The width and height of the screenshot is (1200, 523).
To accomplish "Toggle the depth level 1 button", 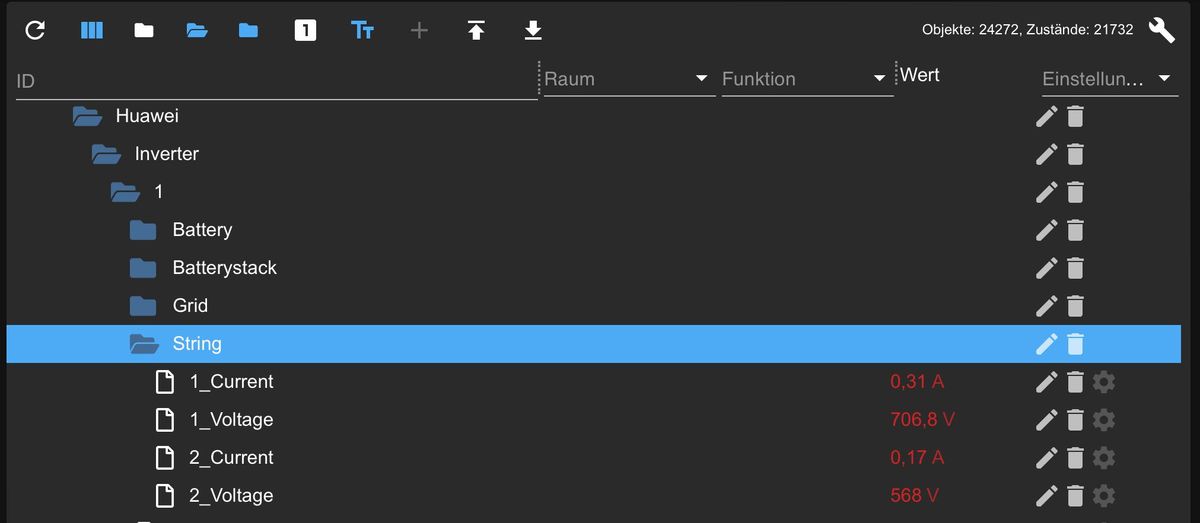I will [305, 30].
